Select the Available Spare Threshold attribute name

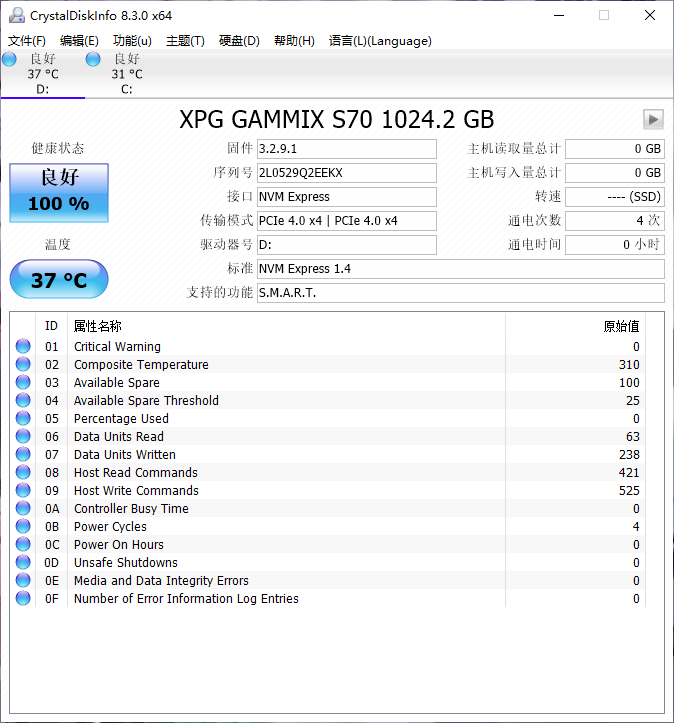146,401
